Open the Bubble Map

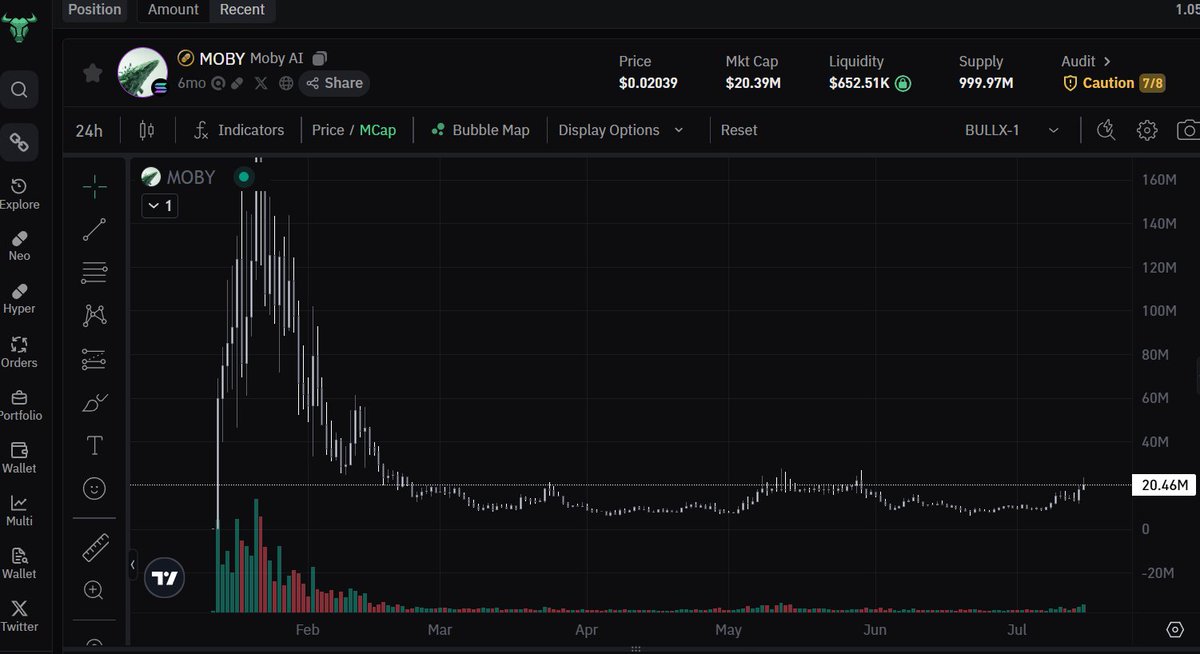click(x=479, y=130)
